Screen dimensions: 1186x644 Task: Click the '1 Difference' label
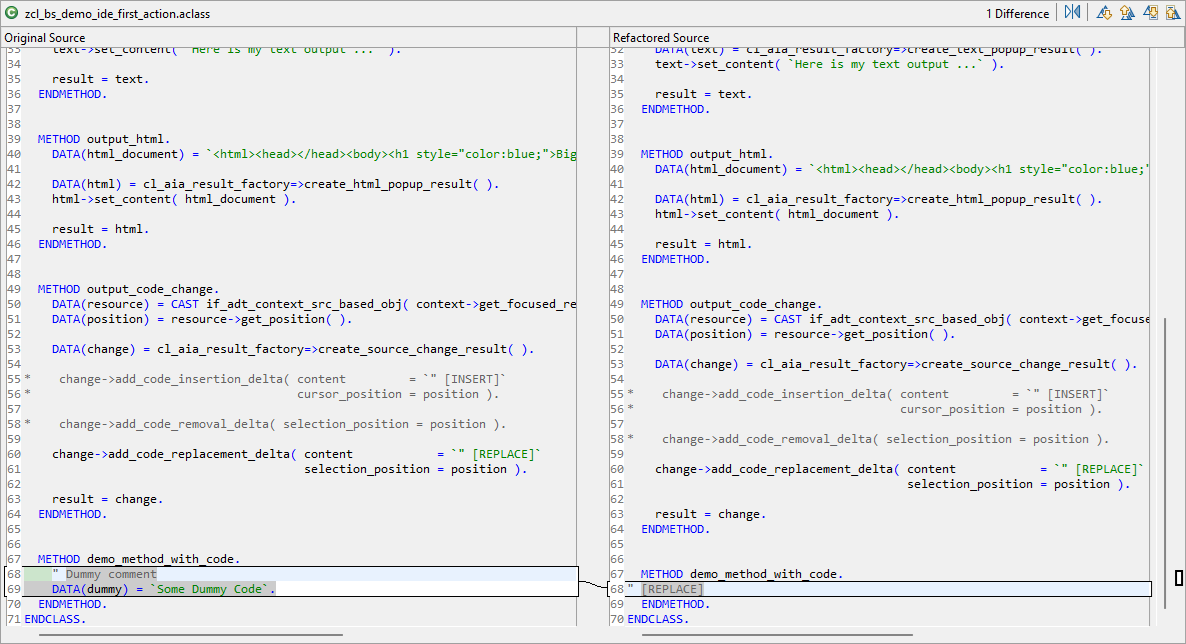click(x=1017, y=14)
